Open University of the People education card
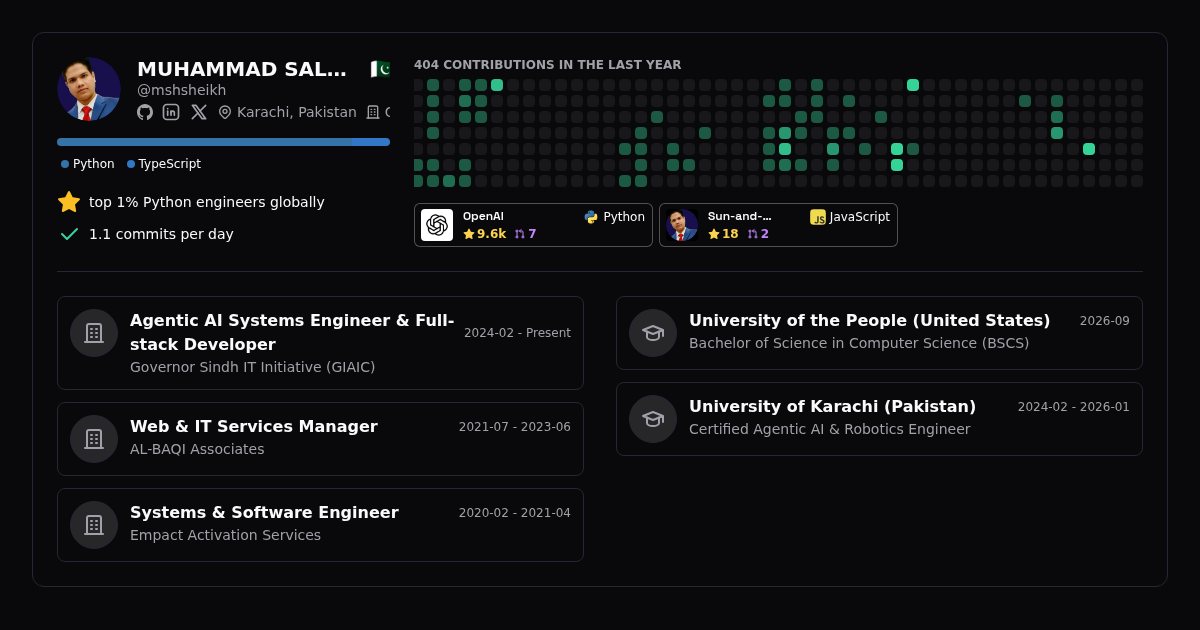 (879, 333)
